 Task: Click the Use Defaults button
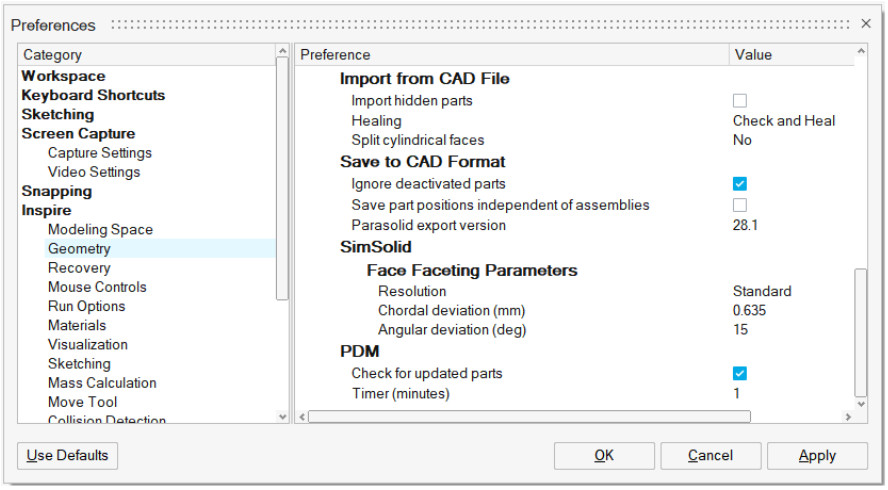click(68, 456)
